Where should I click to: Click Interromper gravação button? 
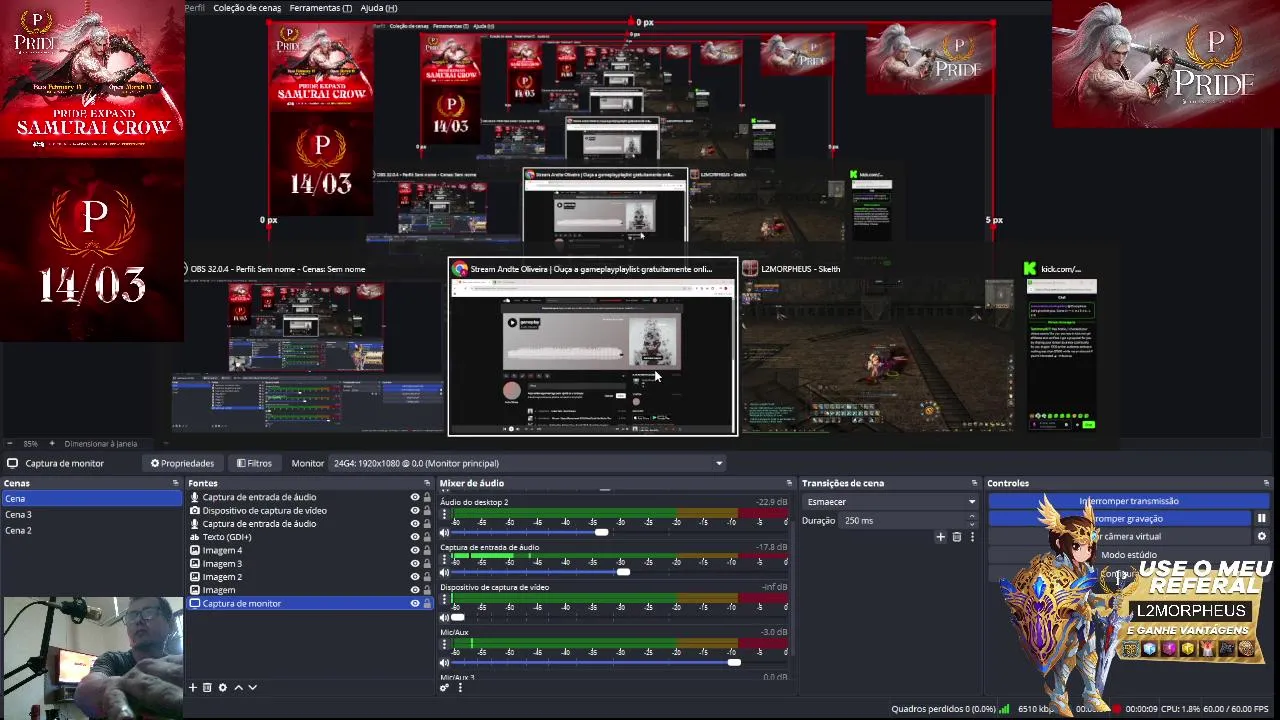pyautogui.click(x=1120, y=518)
